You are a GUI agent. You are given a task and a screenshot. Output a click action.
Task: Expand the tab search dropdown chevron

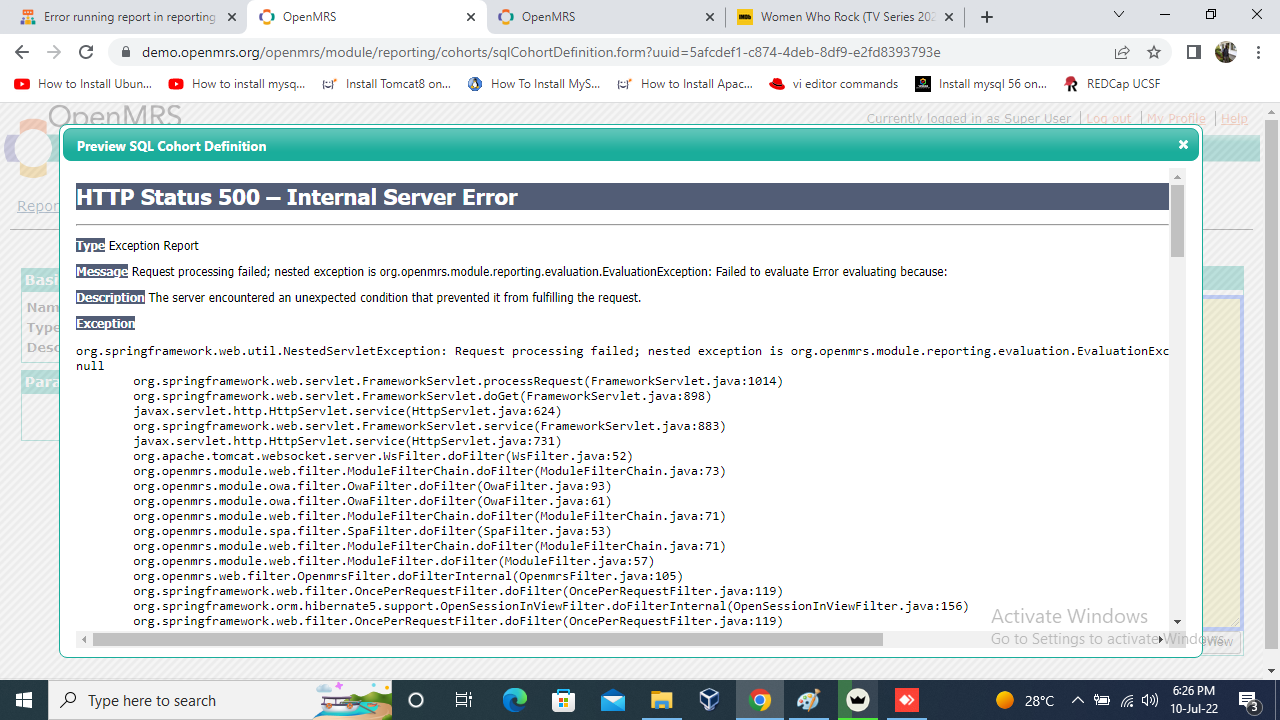[x=1119, y=15]
